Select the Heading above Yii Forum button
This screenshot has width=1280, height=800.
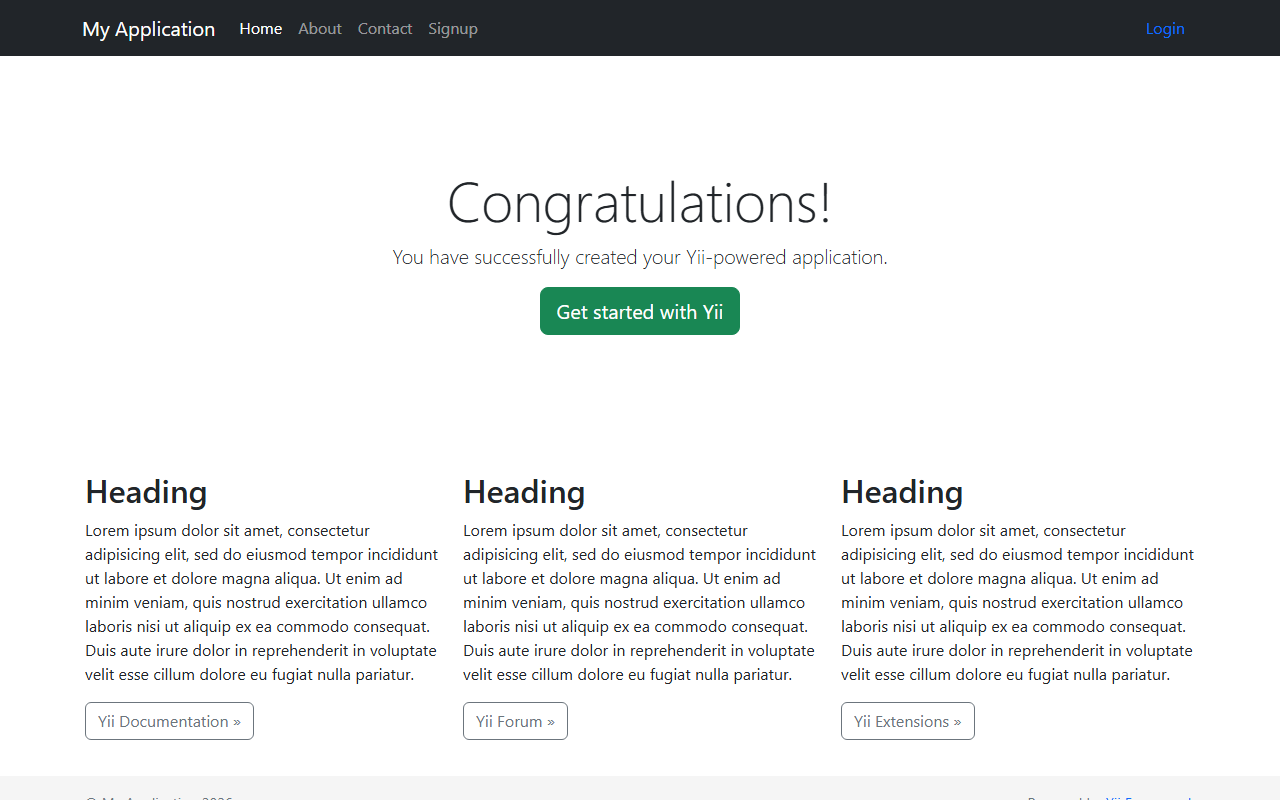click(x=524, y=492)
